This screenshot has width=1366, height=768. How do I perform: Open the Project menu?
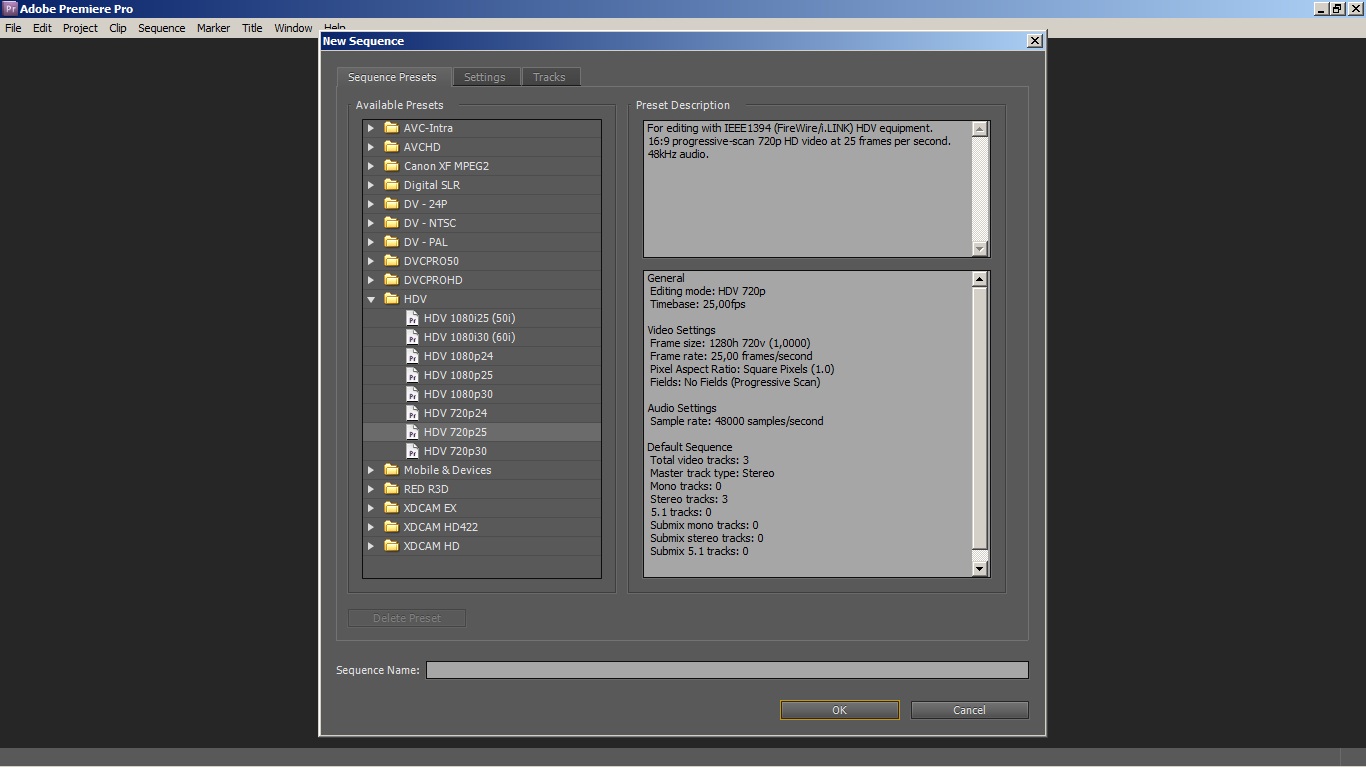click(80, 28)
